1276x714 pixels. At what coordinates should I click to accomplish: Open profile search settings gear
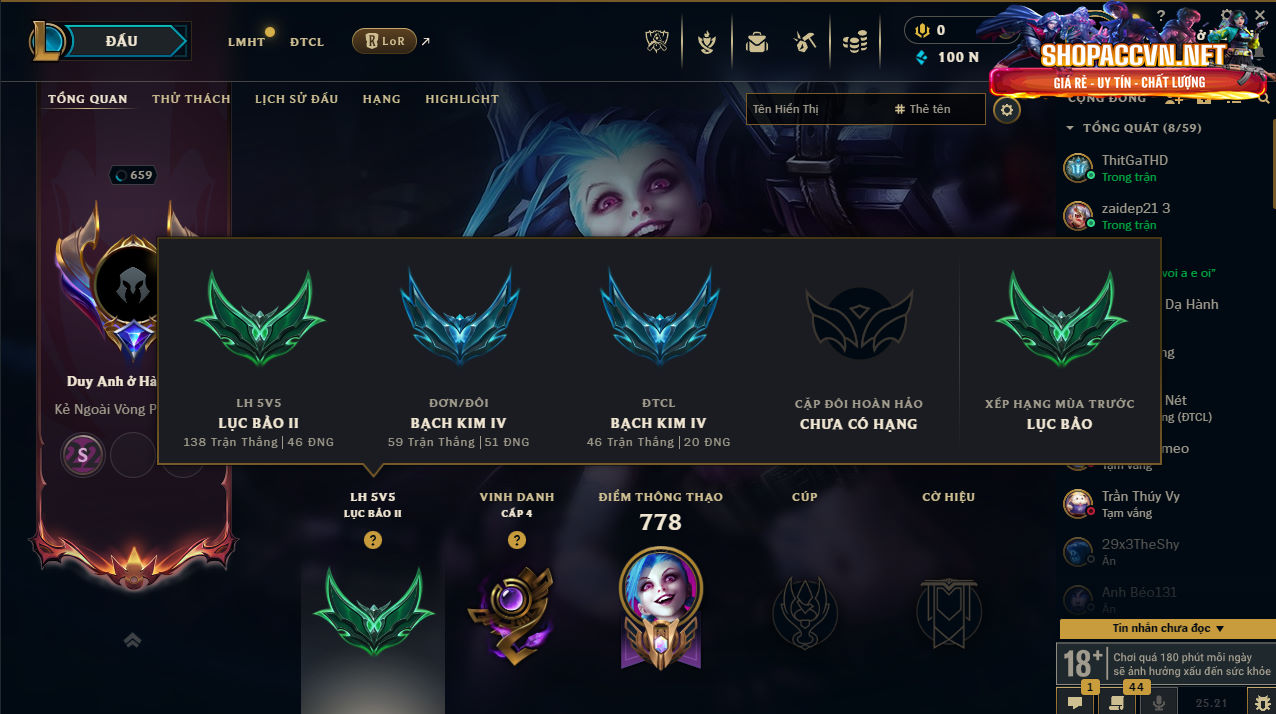(x=1007, y=109)
